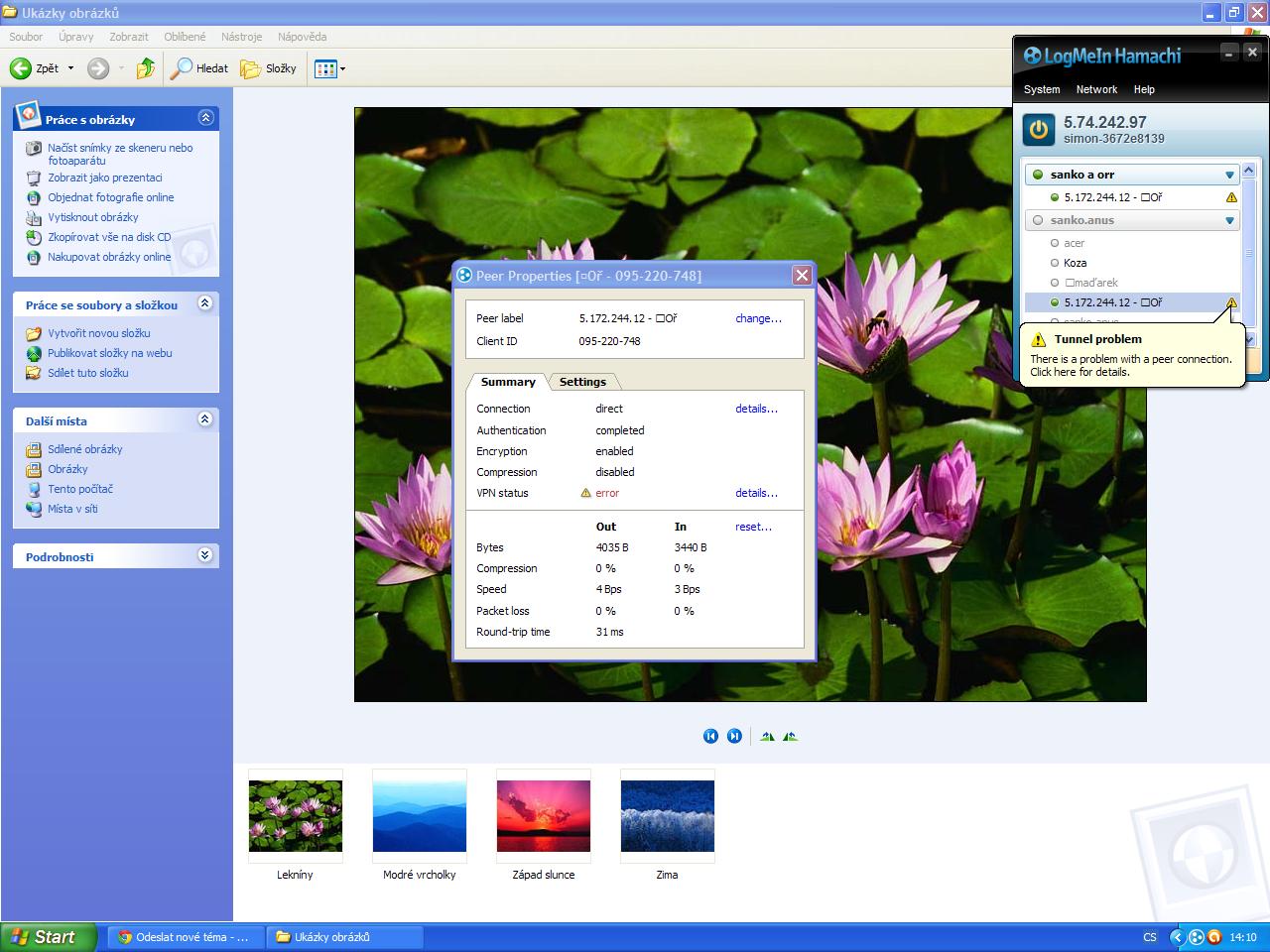Viewport: 1270px width, 952px height.
Task: Click the next image arrow below the preview
Action: (x=734, y=736)
